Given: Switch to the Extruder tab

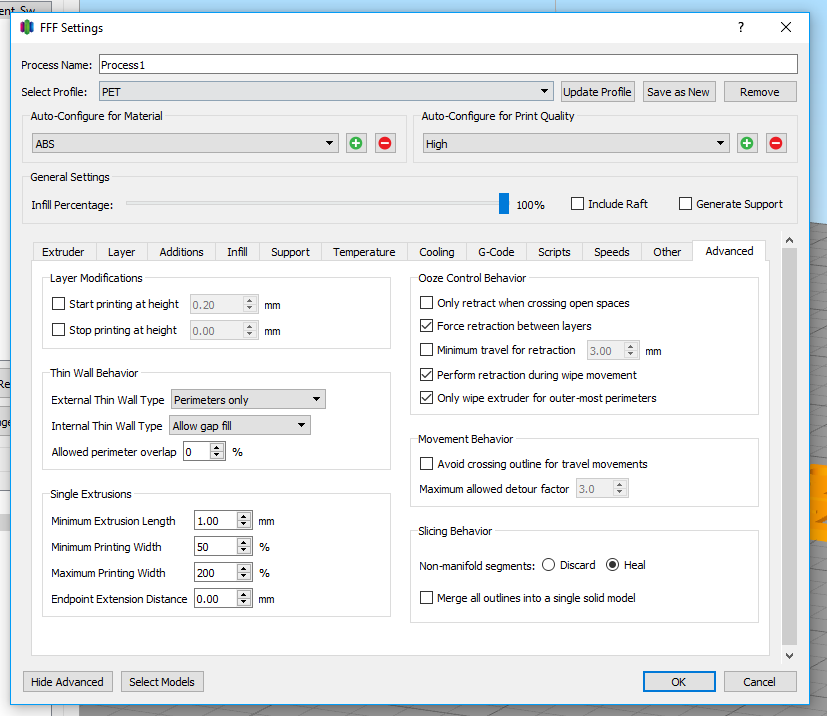Looking at the screenshot, I should coord(63,252).
